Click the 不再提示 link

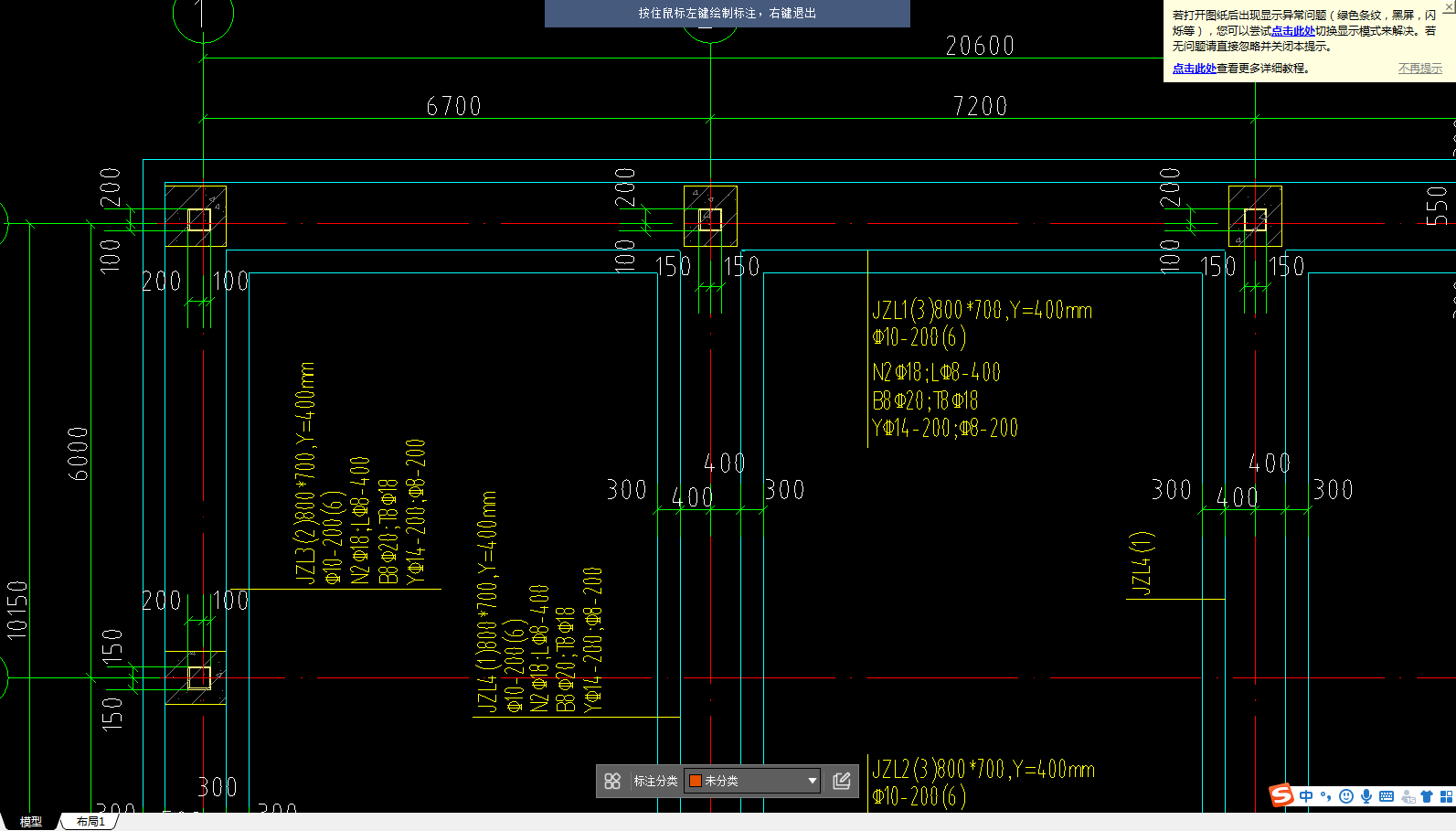click(1420, 69)
